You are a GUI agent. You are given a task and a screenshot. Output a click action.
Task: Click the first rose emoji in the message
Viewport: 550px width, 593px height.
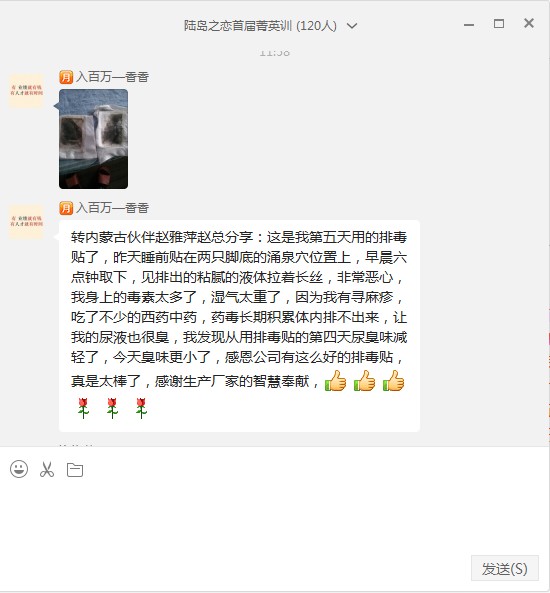click(83, 408)
